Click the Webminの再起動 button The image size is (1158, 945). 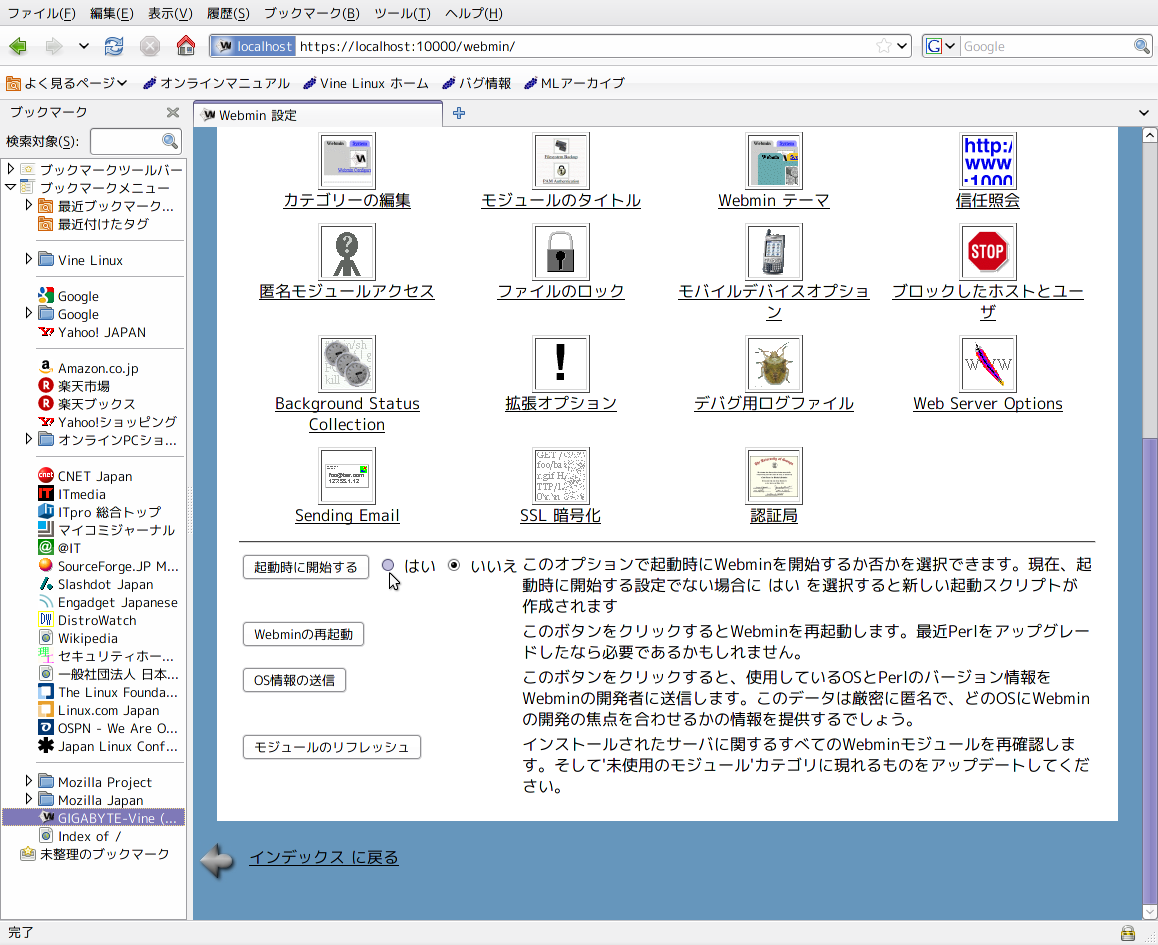click(304, 634)
